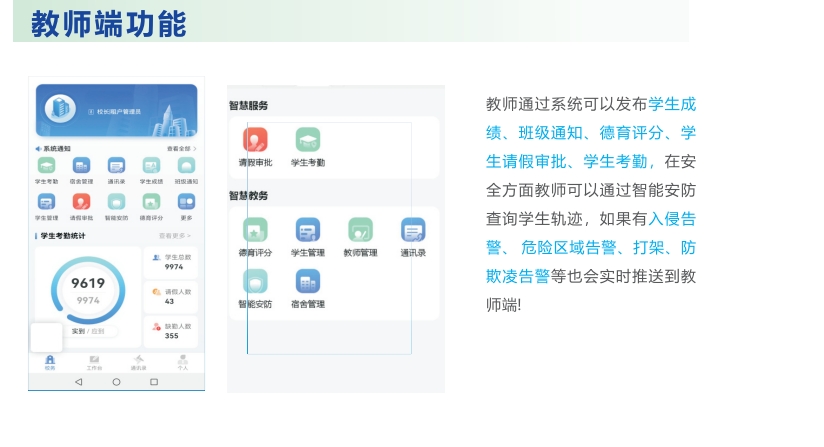Tap the 缺勤人数 355 card

[171, 331]
